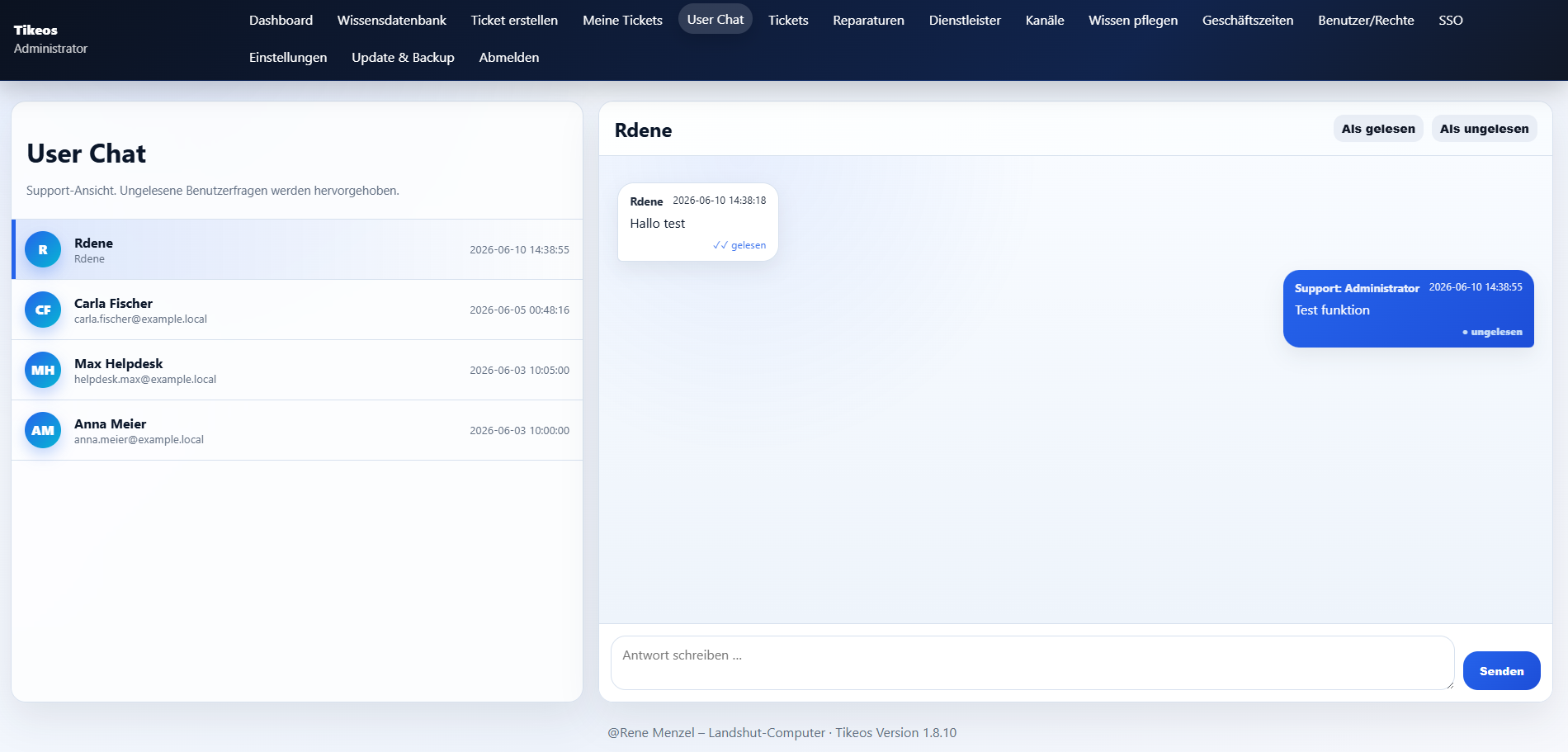Open Reparaturen section
The height and width of the screenshot is (752, 1568).
(x=868, y=20)
